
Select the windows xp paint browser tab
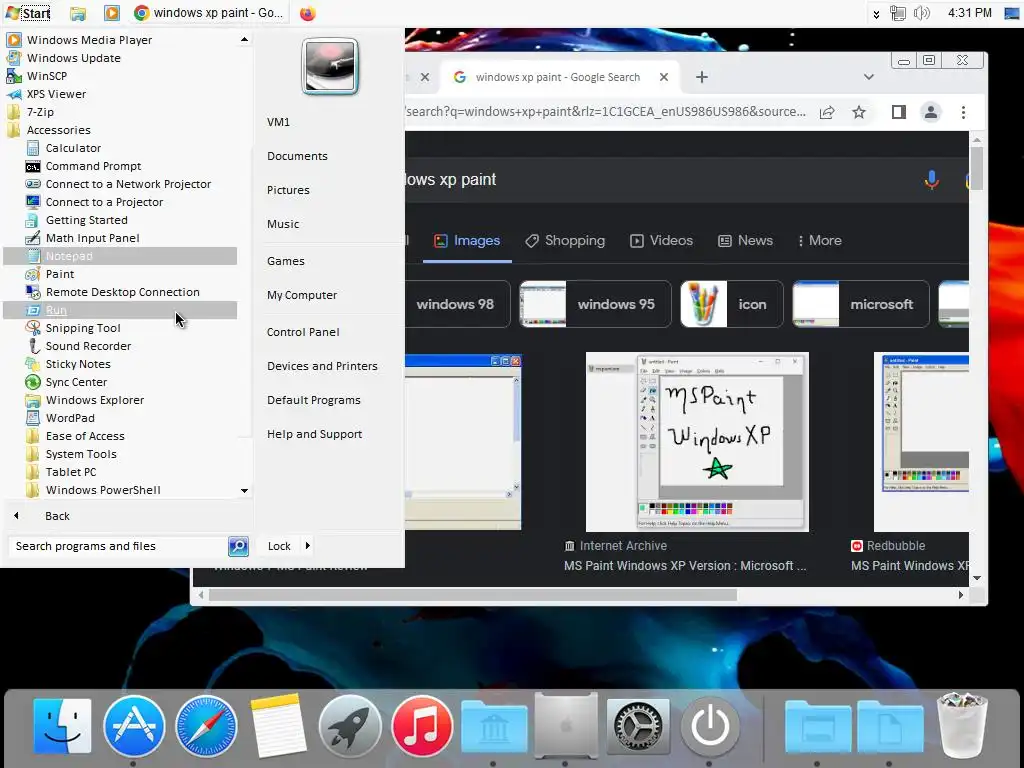(557, 77)
